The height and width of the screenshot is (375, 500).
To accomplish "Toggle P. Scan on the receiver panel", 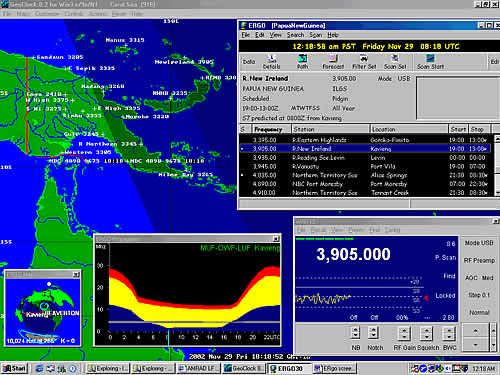I will 445,257.
